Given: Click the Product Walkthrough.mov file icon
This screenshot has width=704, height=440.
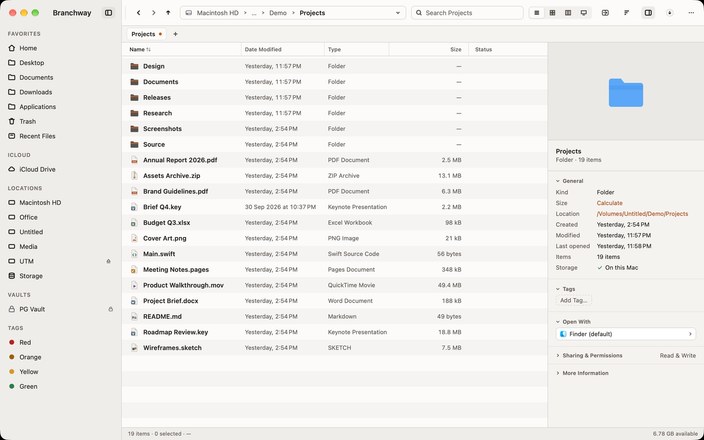Looking at the screenshot, I should point(134,285).
